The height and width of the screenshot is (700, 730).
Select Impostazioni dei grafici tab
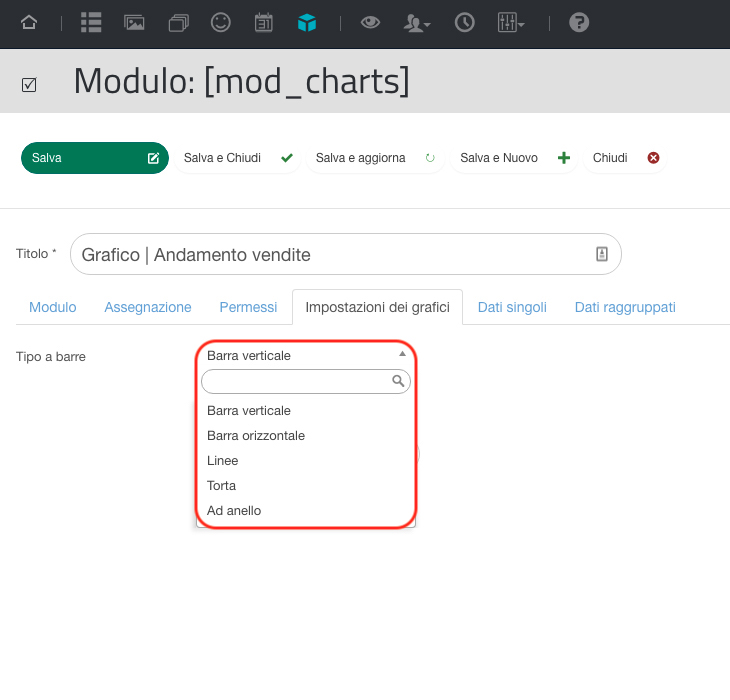pyautogui.click(x=378, y=307)
